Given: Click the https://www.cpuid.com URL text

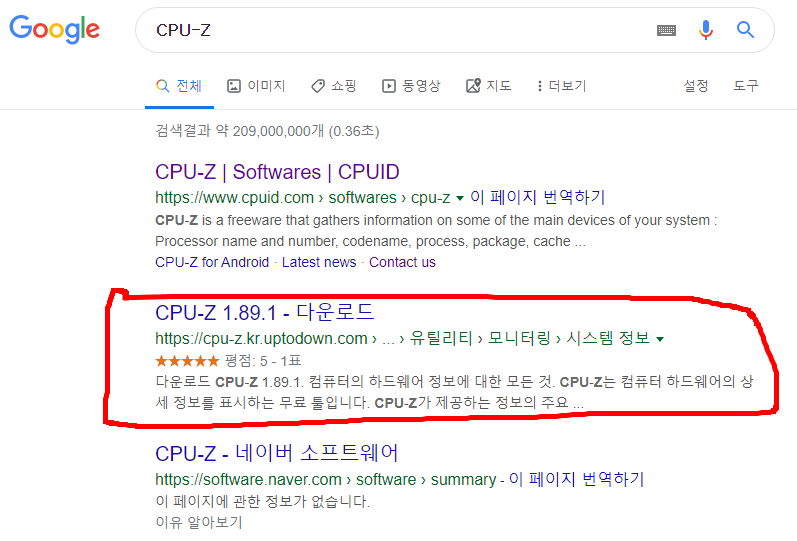Looking at the screenshot, I should tap(234, 197).
